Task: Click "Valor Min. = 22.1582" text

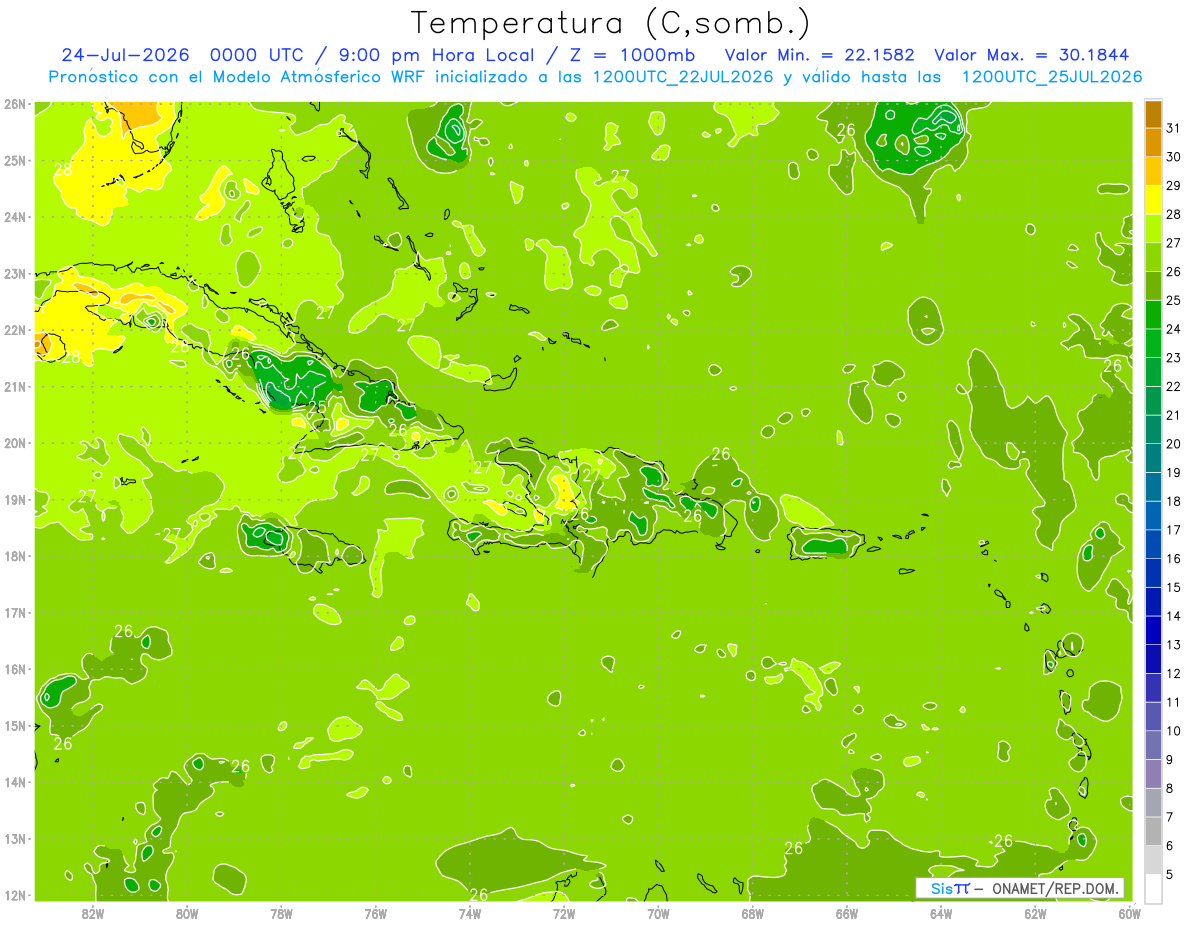Action: click(820, 55)
